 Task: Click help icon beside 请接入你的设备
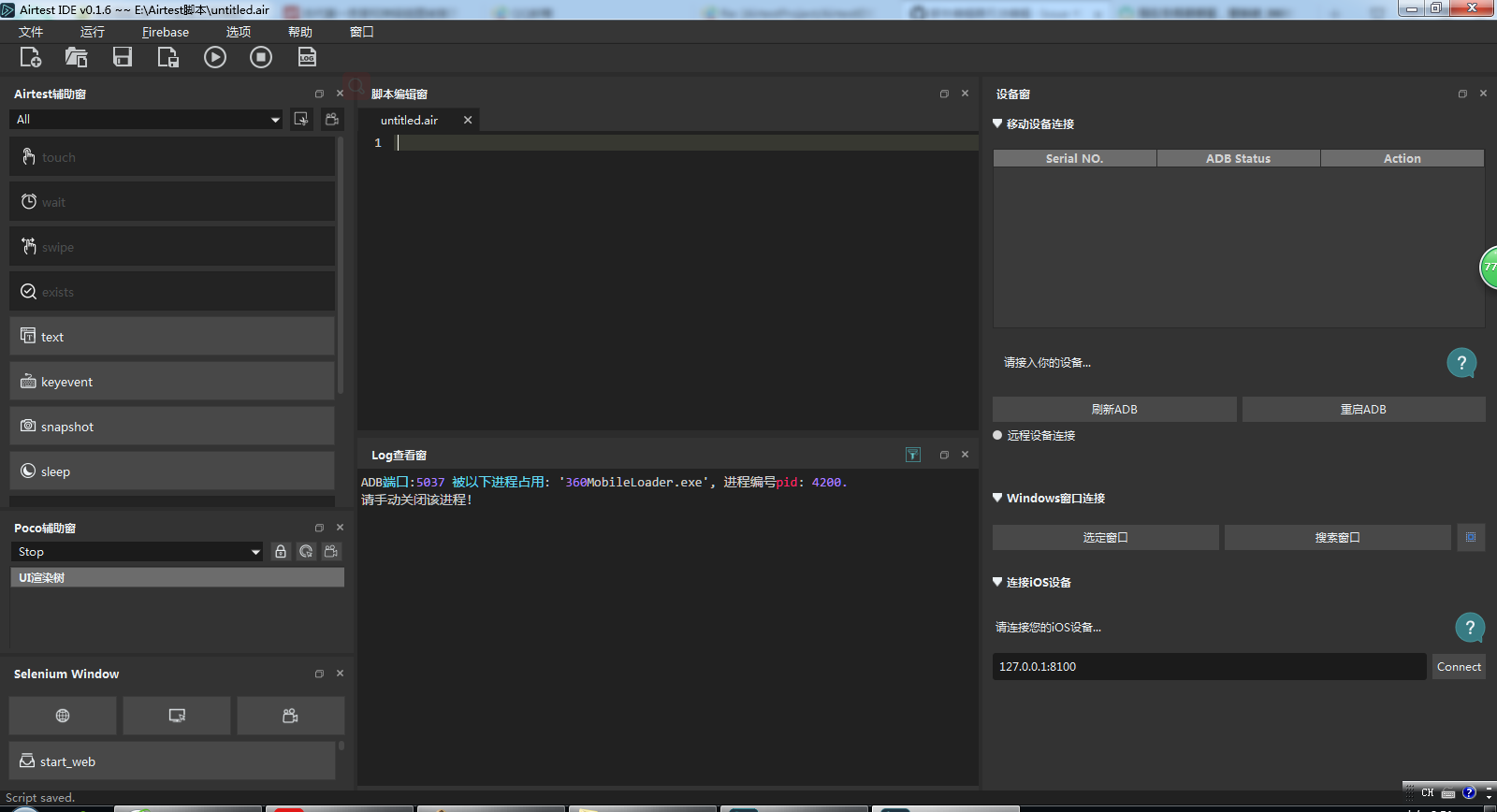1461,362
